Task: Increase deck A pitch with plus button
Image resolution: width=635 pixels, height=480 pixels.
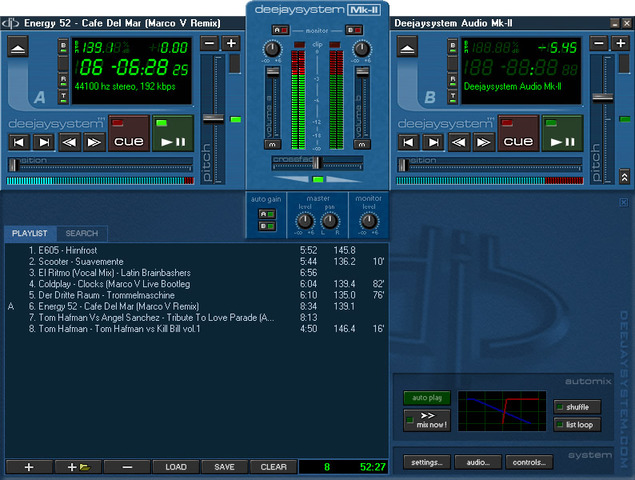Action: 231,43
